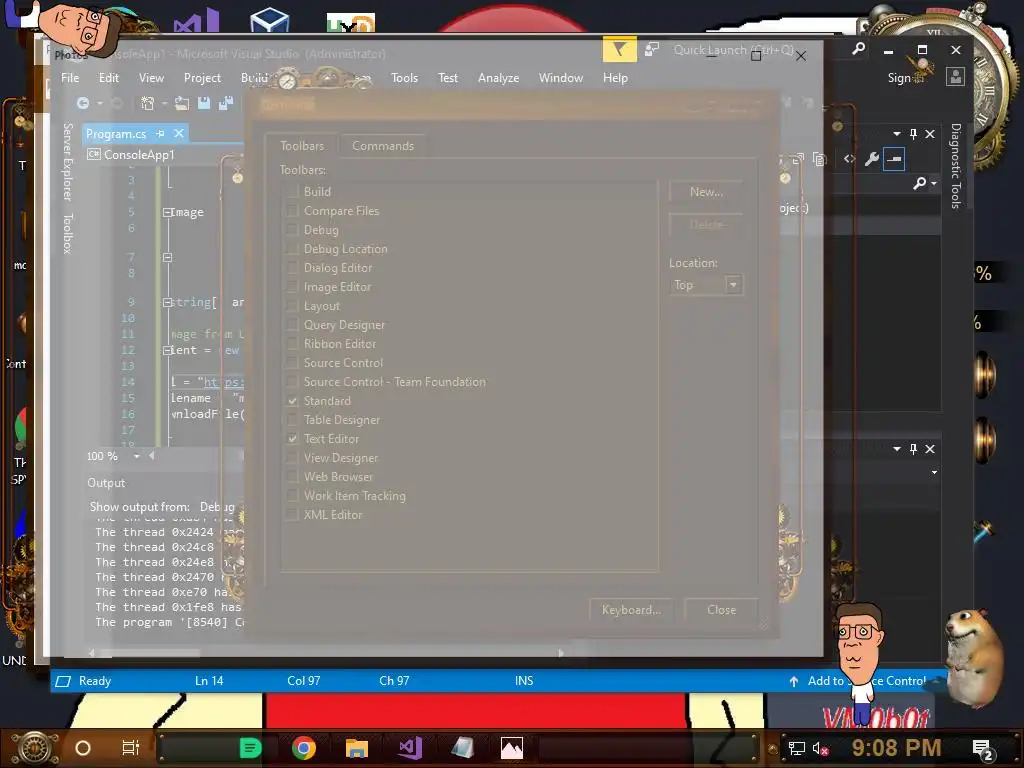Click the Output window horizontal scrollbar
1024x768 pixels.
point(325,652)
